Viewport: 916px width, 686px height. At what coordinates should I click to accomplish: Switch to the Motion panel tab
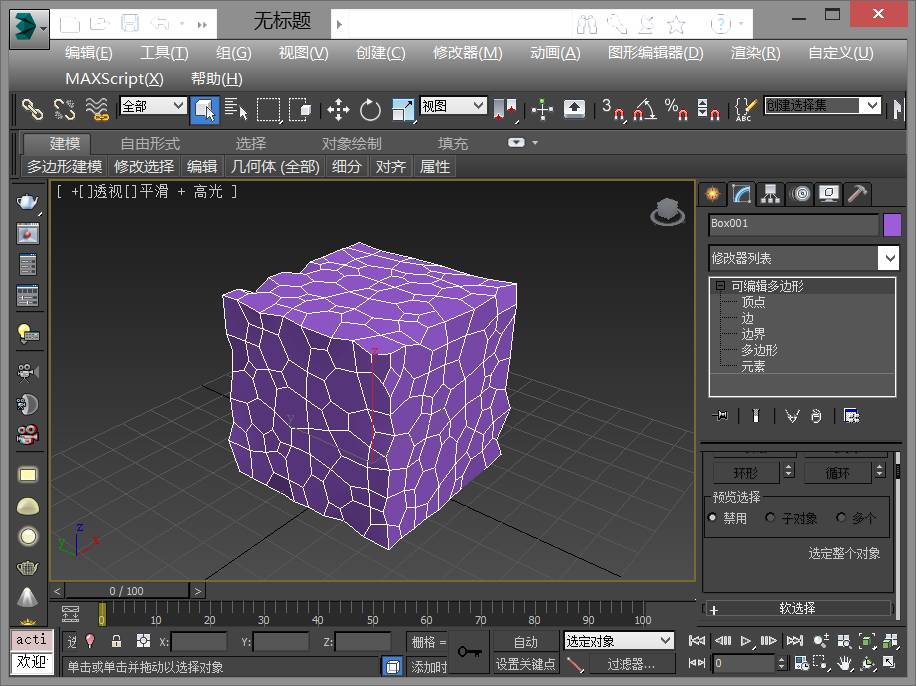click(x=801, y=194)
